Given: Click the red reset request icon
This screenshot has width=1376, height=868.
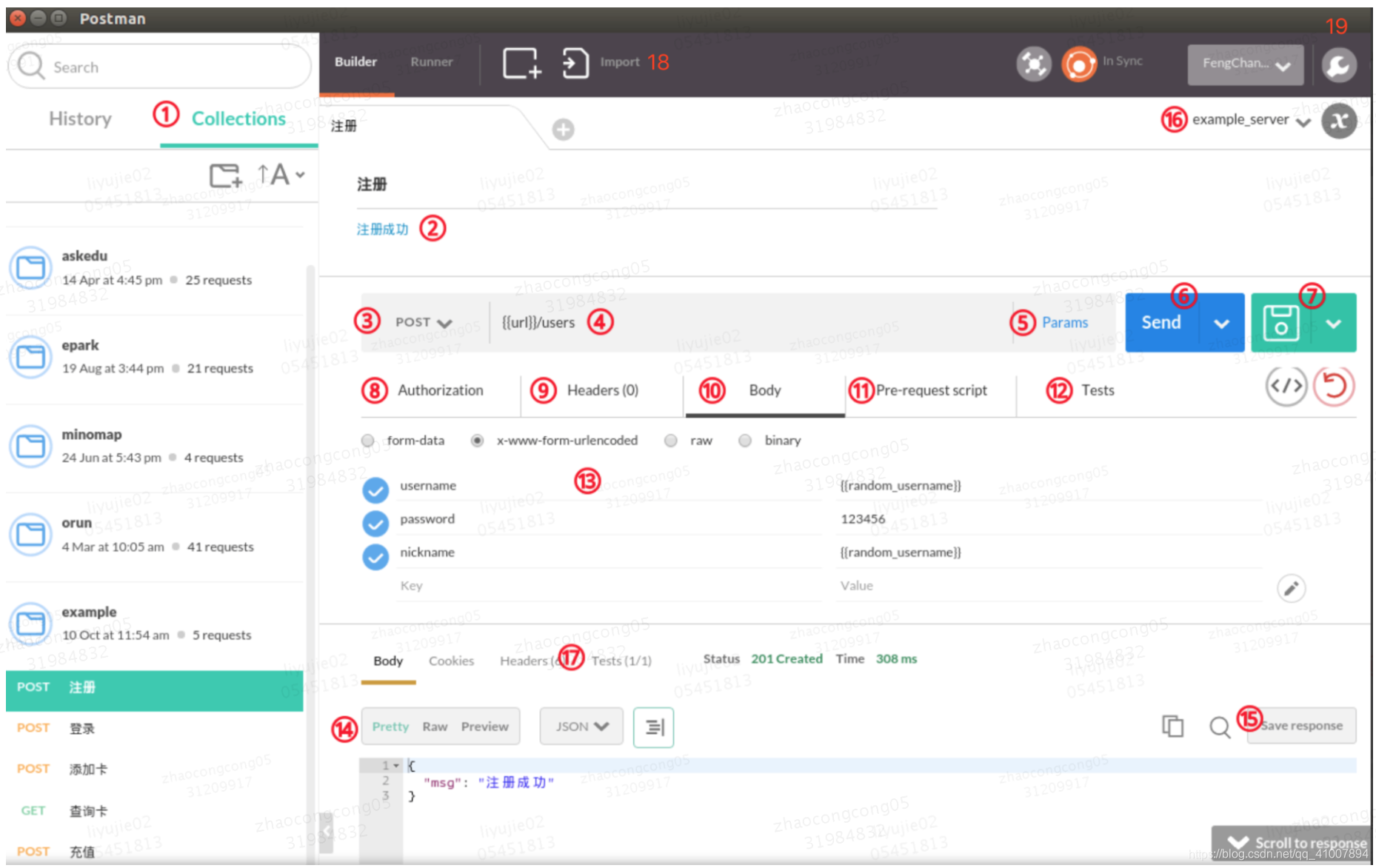Looking at the screenshot, I should (x=1334, y=386).
